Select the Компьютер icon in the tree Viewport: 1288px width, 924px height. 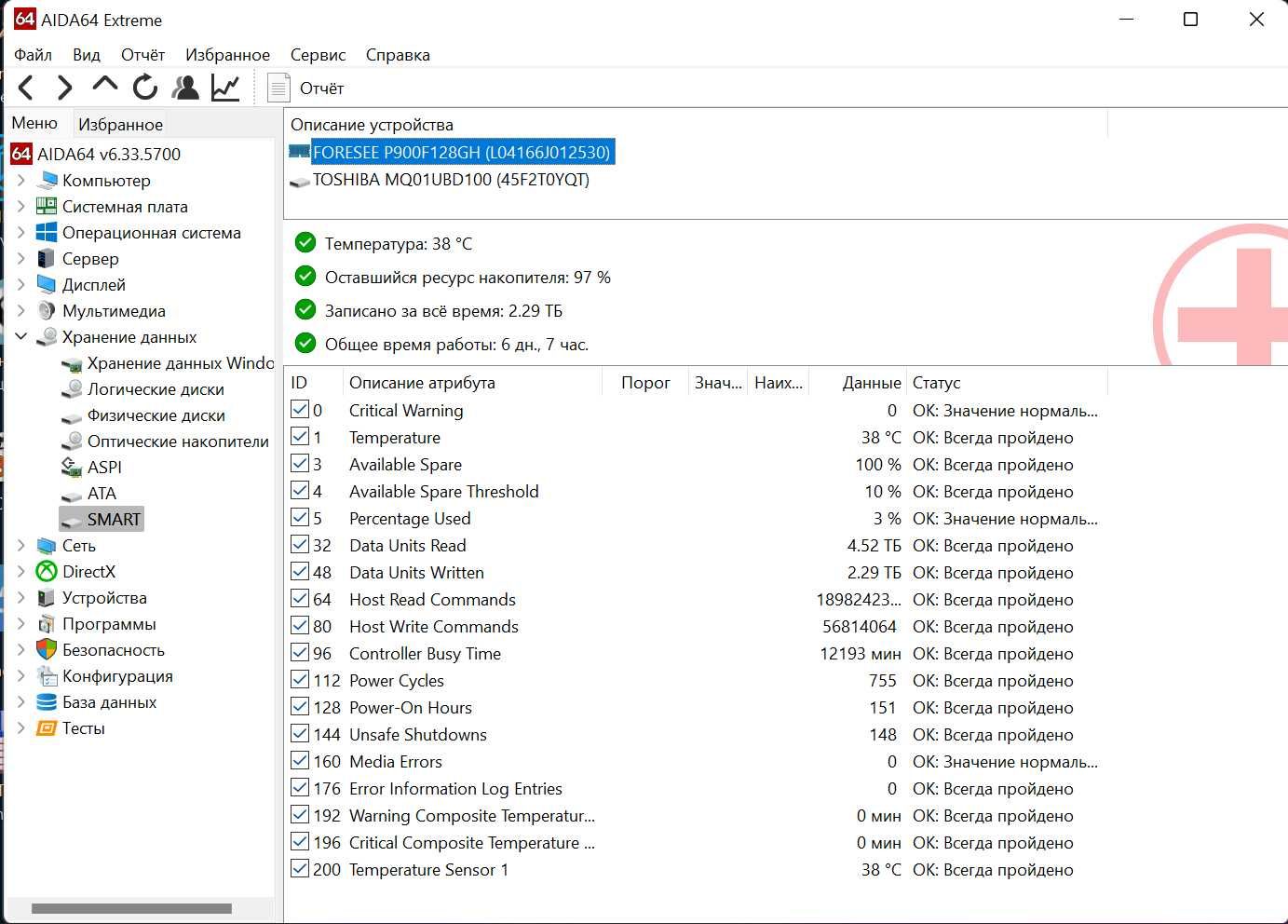pyautogui.click(x=47, y=180)
